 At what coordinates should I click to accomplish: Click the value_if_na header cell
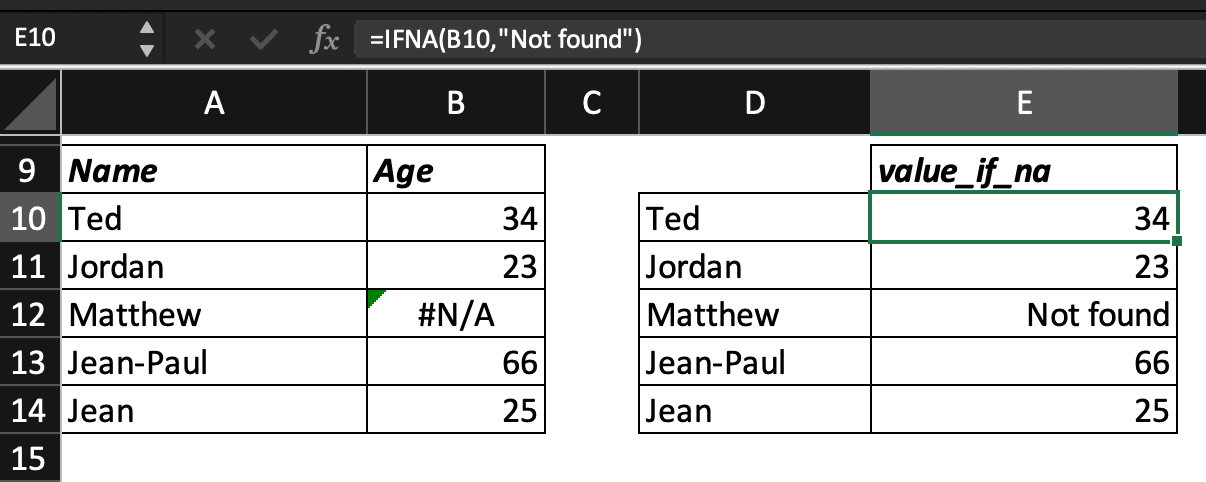coord(1023,171)
